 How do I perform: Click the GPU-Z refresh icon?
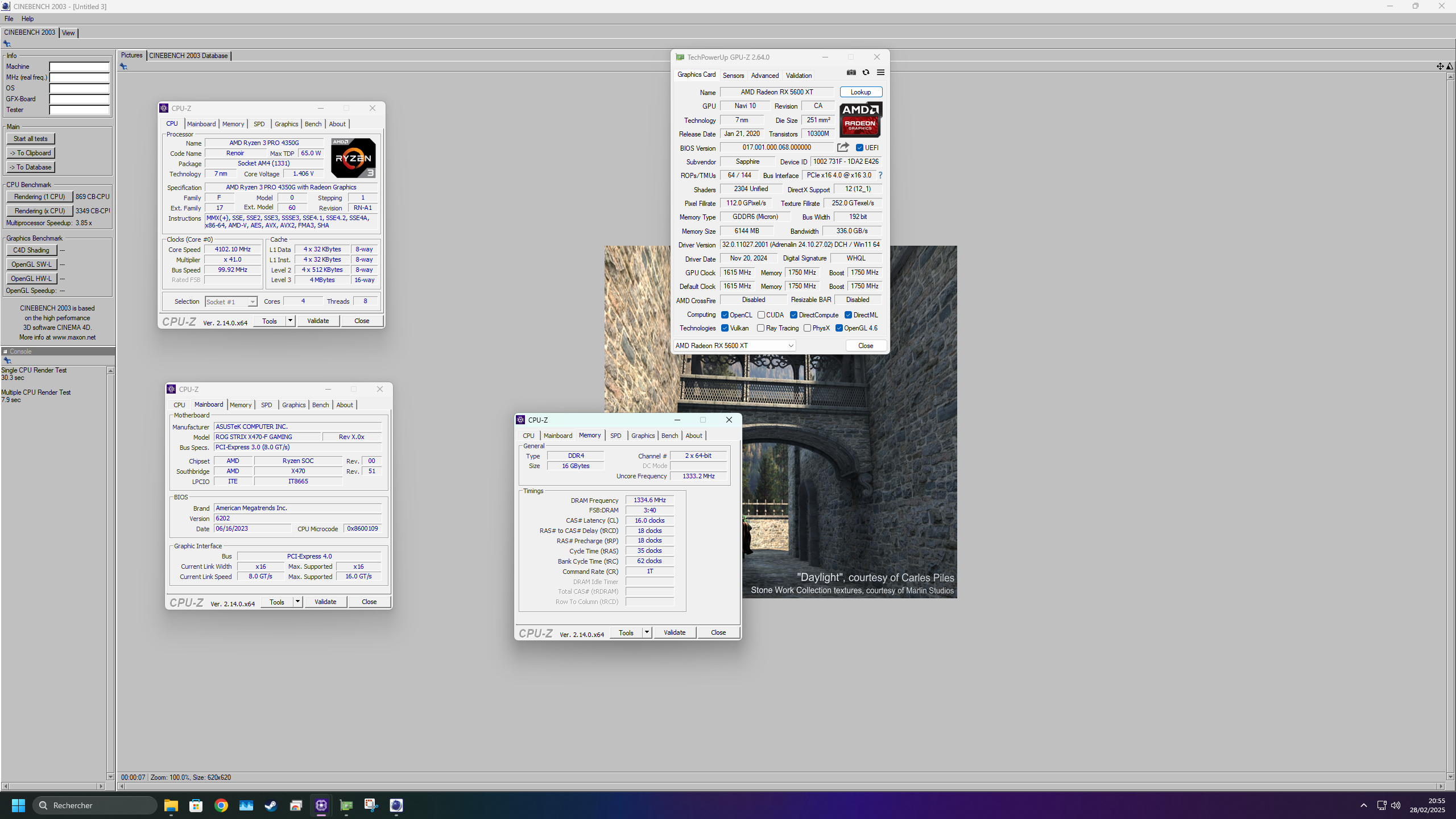coord(866,72)
